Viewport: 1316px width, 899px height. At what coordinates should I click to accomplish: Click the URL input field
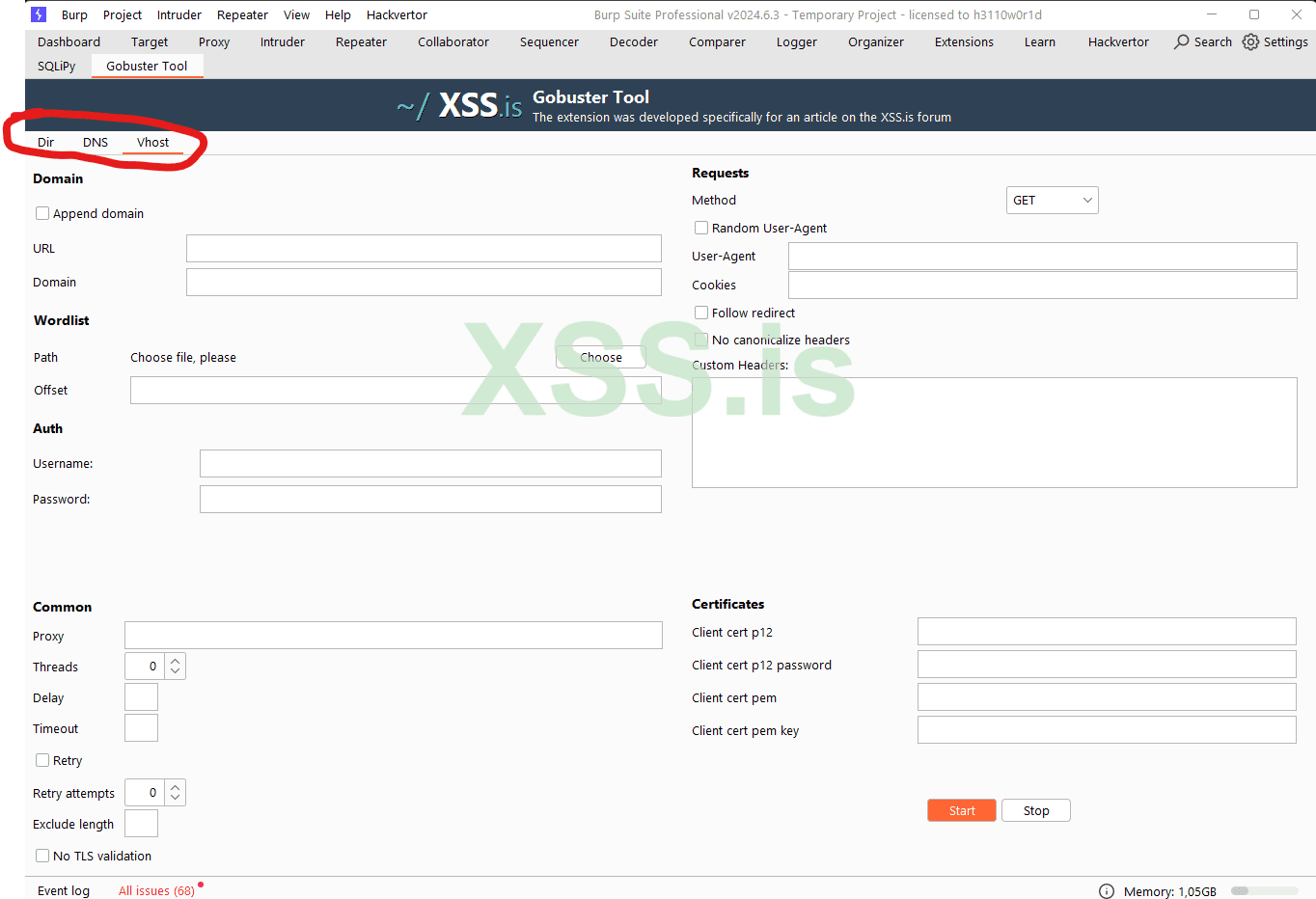pyautogui.click(x=424, y=248)
